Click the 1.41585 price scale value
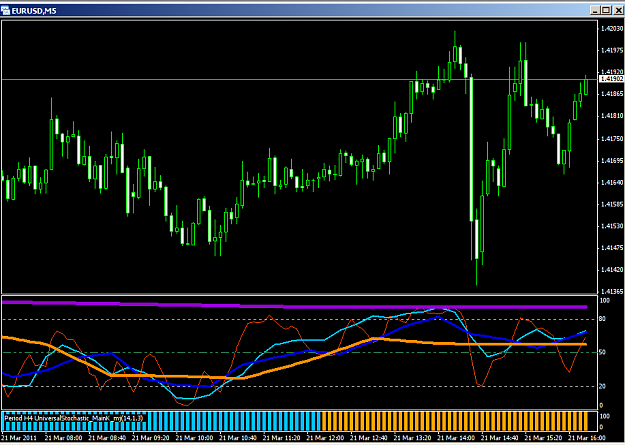Viewport: 625px width, 445px height. point(612,205)
